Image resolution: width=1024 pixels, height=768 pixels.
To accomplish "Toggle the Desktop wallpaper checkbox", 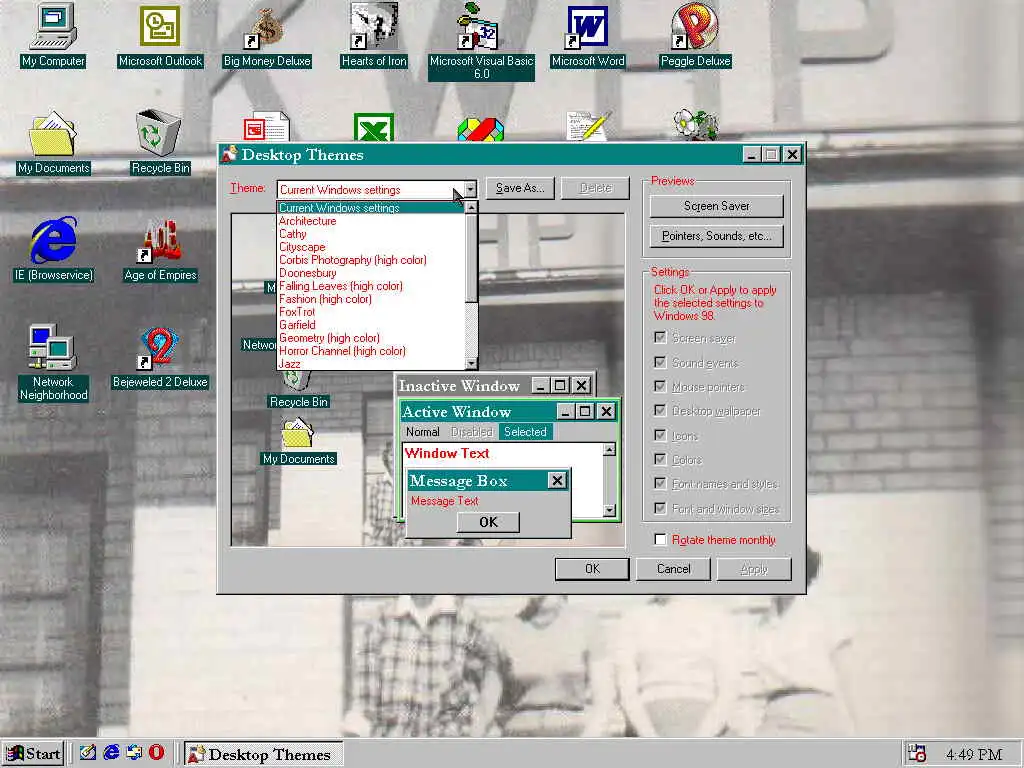I will [660, 410].
